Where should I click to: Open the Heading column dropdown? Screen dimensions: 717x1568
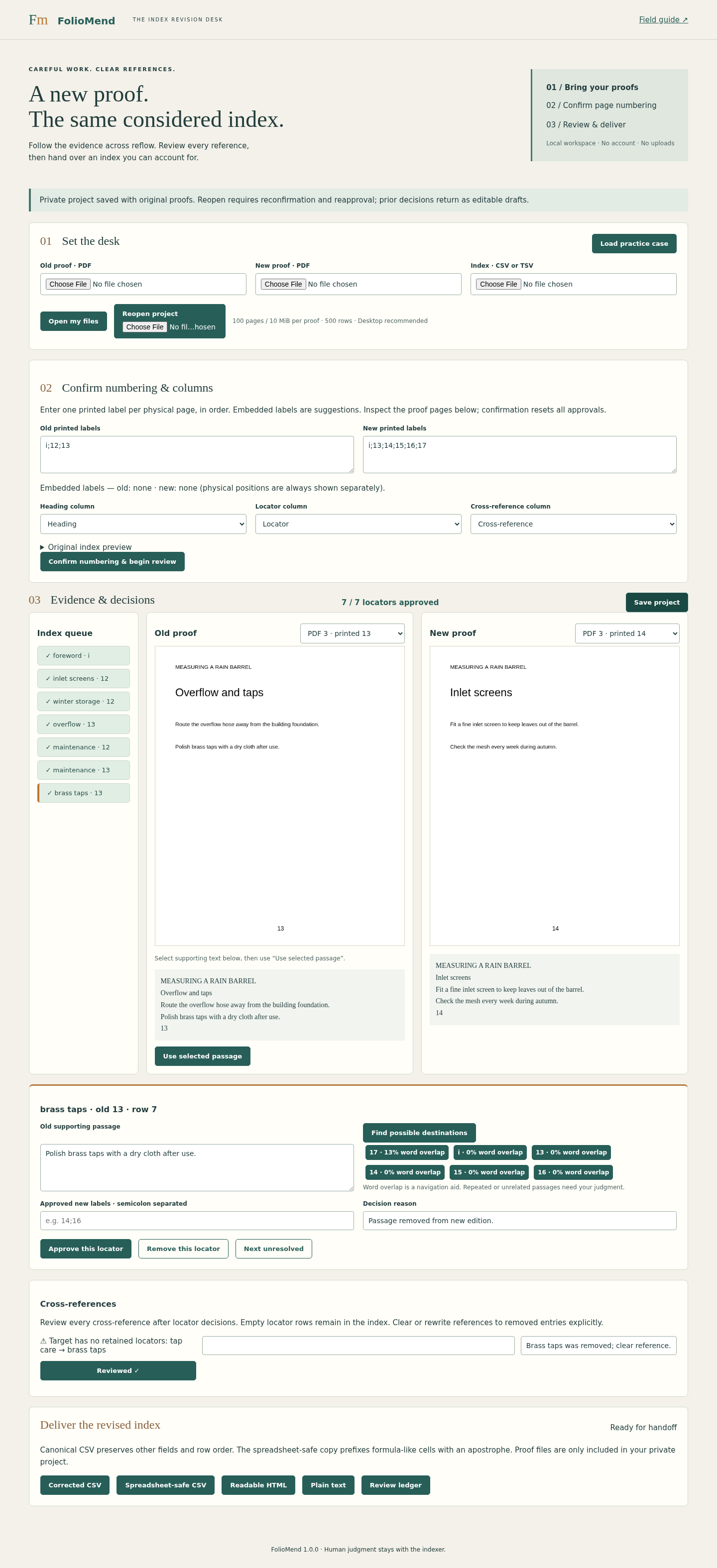pos(143,524)
